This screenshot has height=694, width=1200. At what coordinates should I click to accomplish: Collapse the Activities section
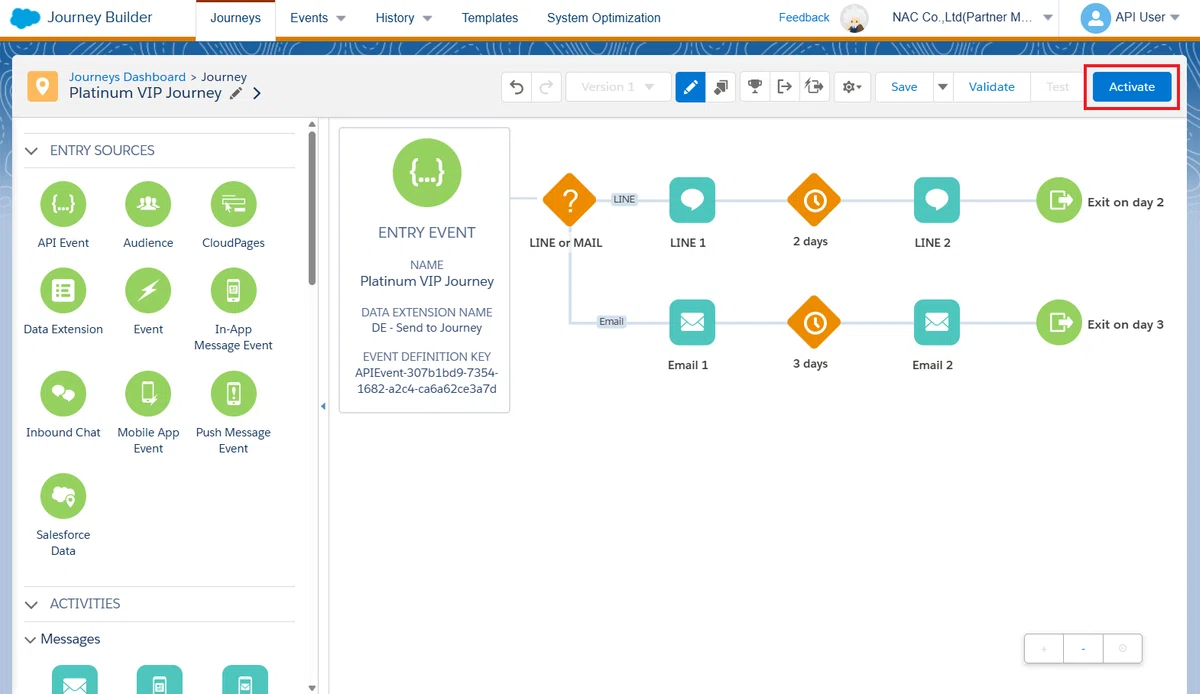[32, 604]
